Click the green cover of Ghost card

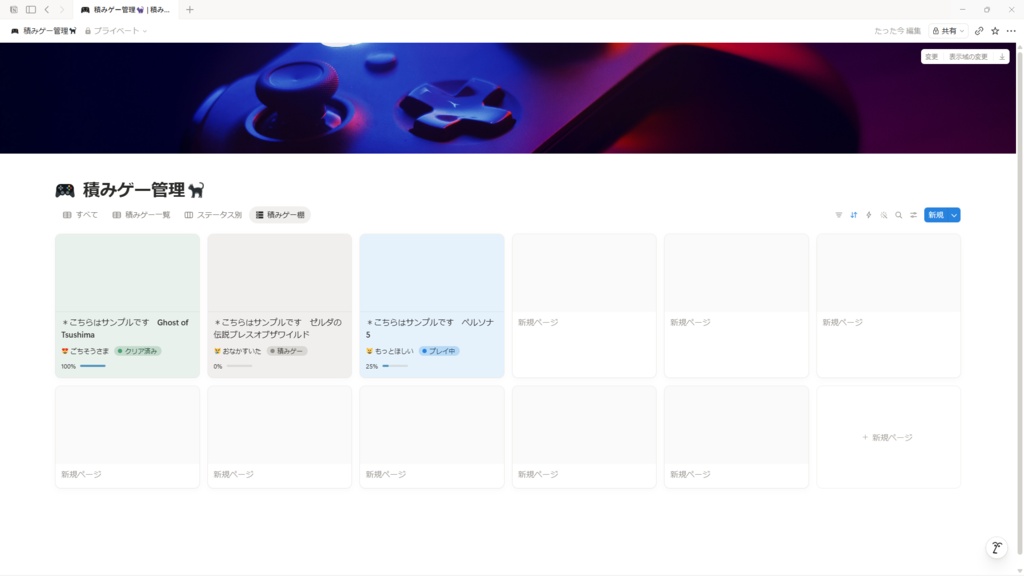click(127, 273)
